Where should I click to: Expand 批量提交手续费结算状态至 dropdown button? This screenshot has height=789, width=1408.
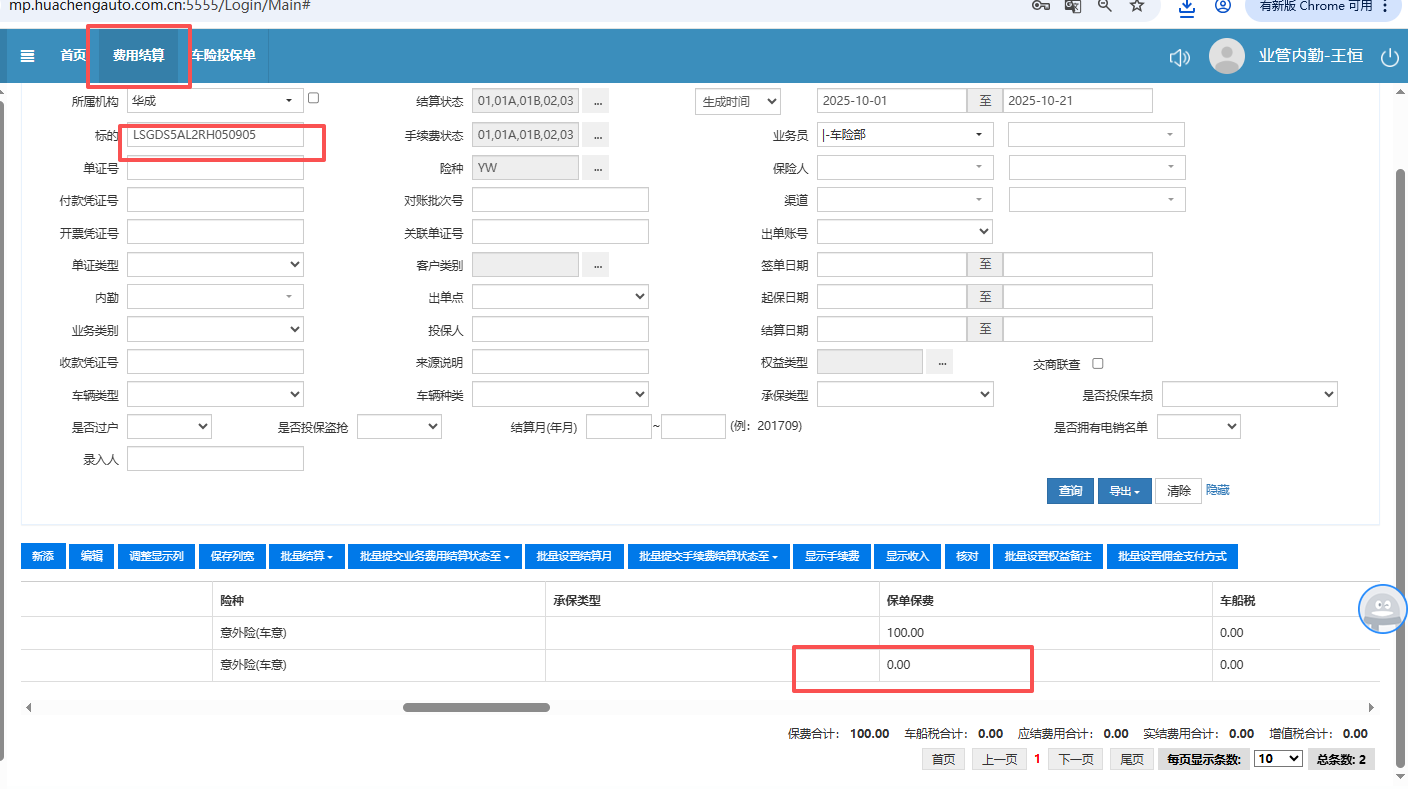709,556
